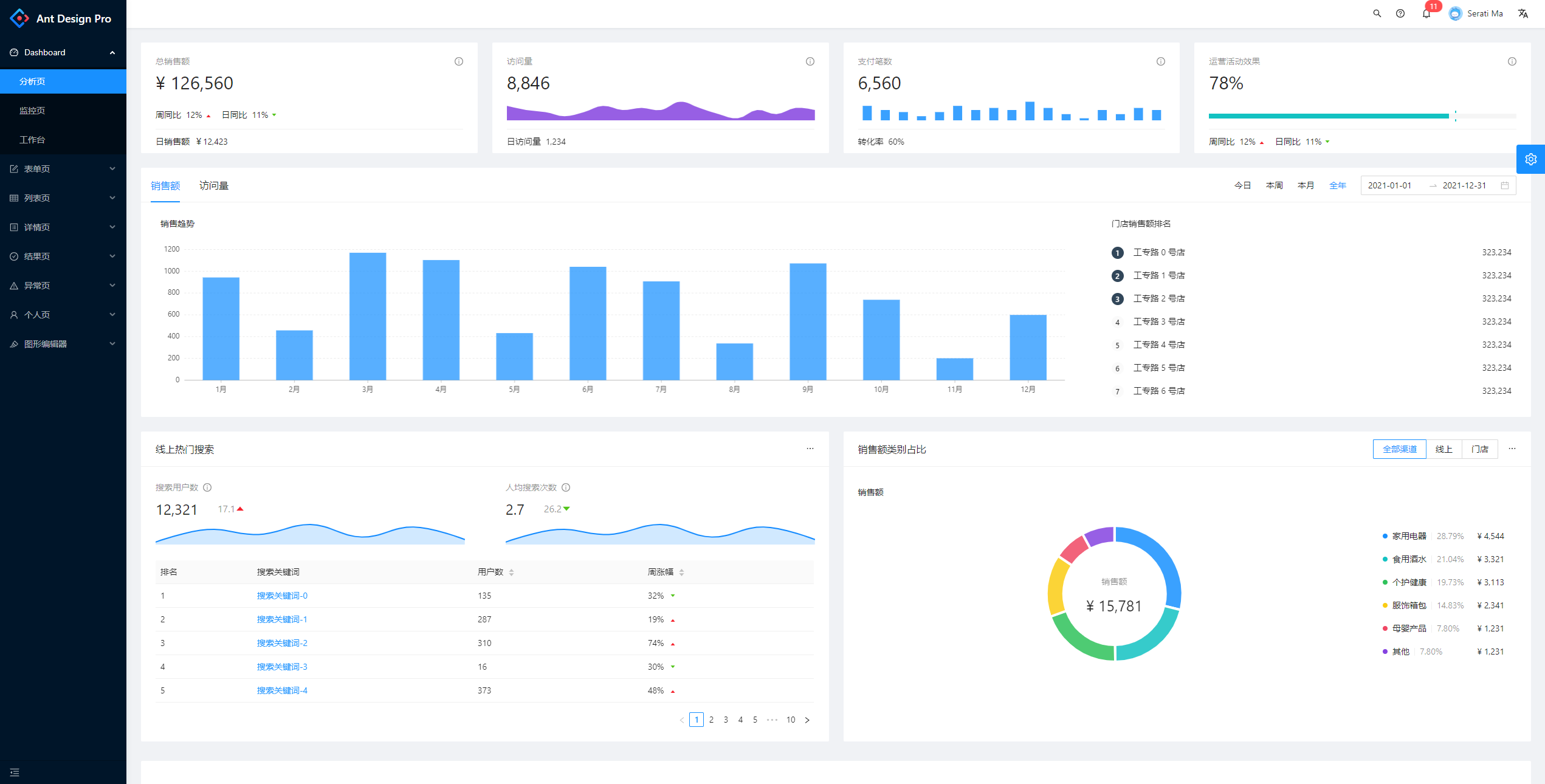Switch to the 访问量 tab
The image size is (1545, 784).
point(213,185)
